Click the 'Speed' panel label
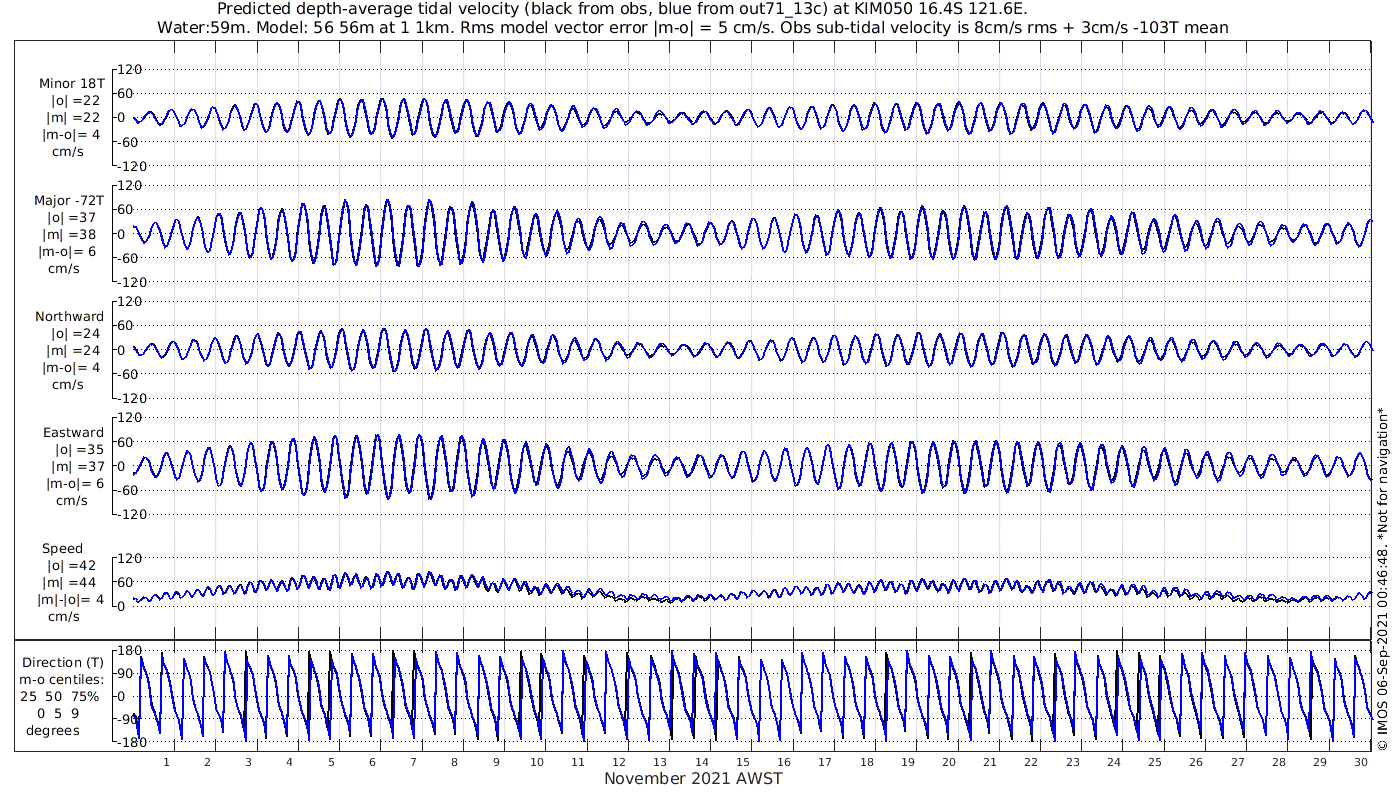This screenshot has height=800, width=1400. [62, 549]
